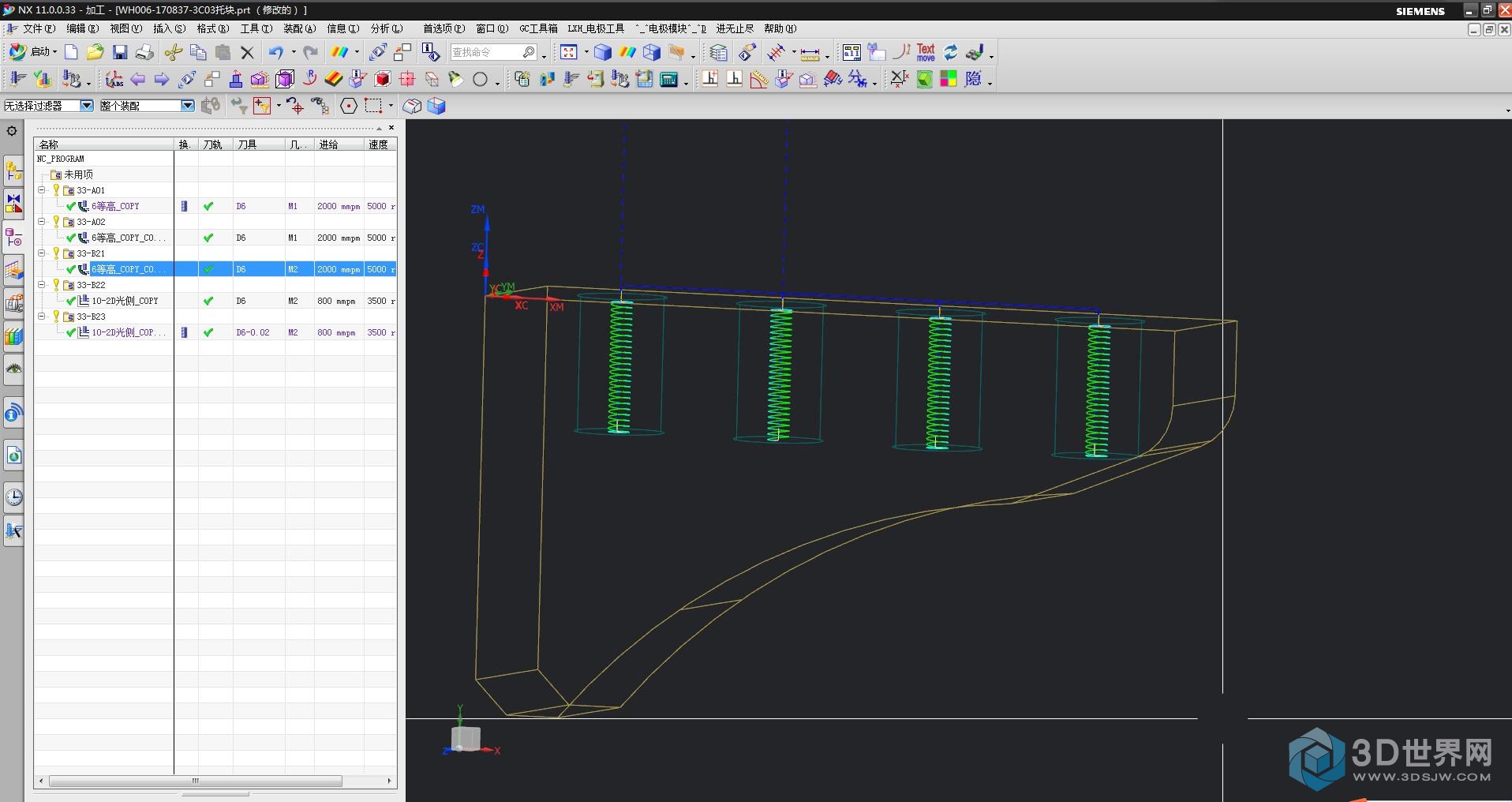Click the Fit view icon
1512x802 pixels.
(569, 53)
